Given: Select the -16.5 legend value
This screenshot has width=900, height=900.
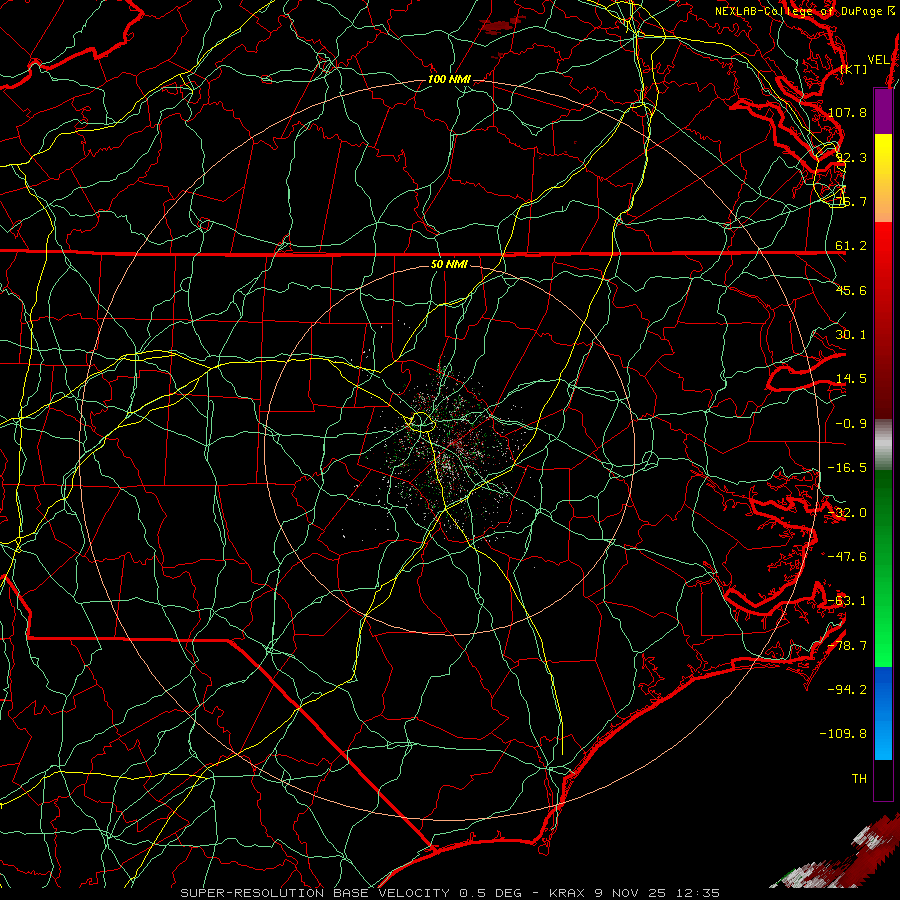Looking at the screenshot, I should [847, 468].
